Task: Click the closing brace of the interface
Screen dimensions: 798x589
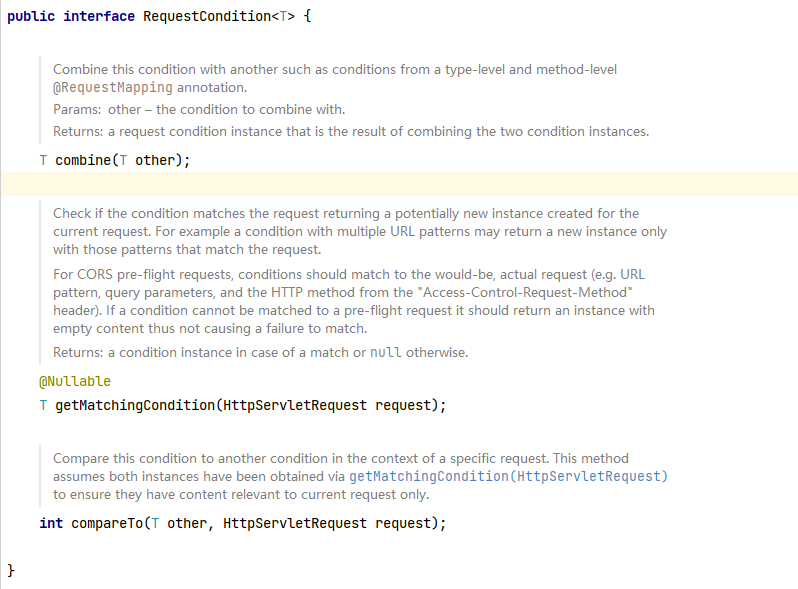Action: pyautogui.click(x=11, y=570)
